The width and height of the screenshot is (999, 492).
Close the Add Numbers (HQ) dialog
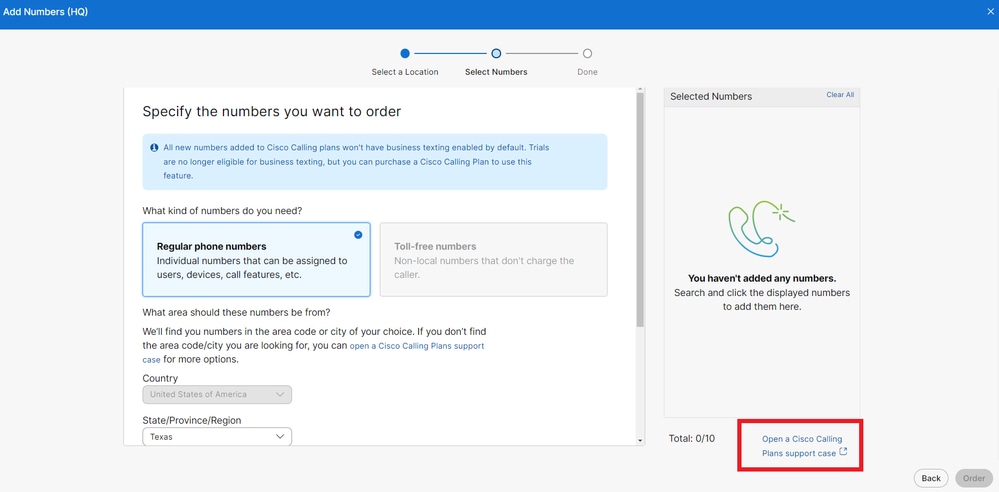[x=993, y=11]
